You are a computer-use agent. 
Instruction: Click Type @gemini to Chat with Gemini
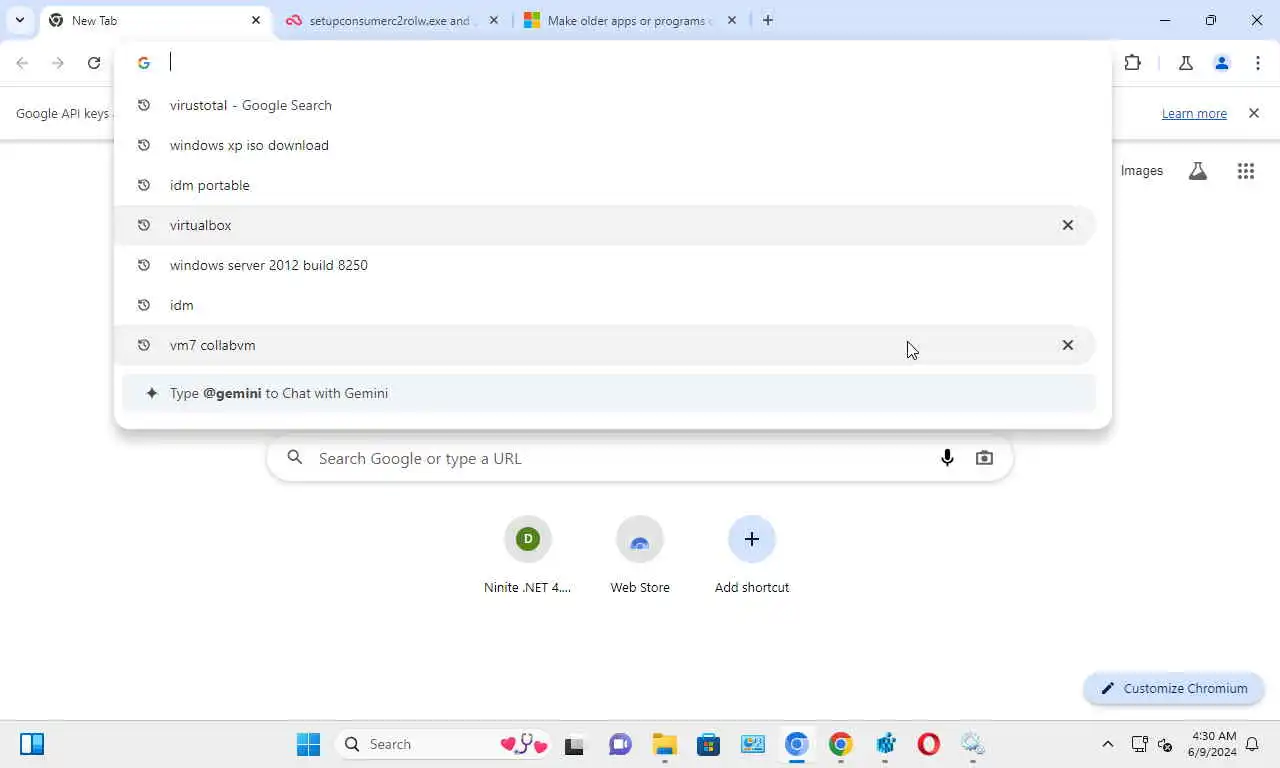[609, 393]
